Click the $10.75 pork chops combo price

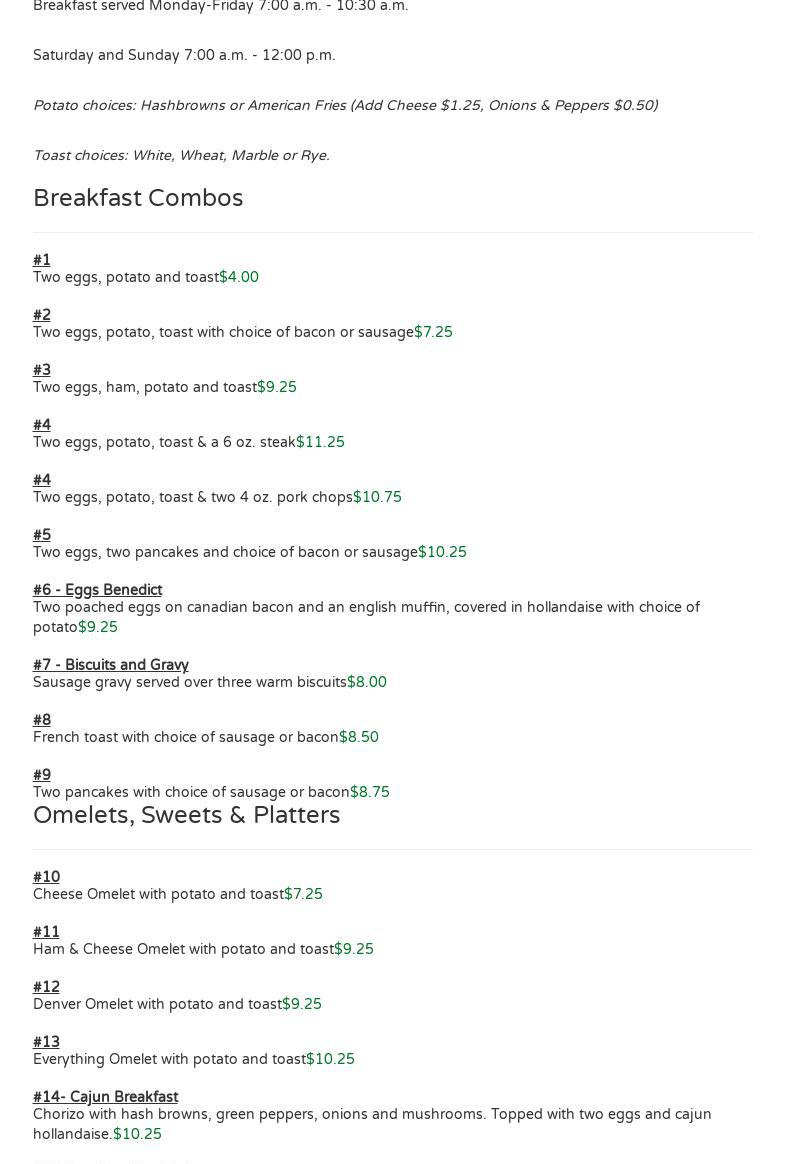click(x=377, y=497)
